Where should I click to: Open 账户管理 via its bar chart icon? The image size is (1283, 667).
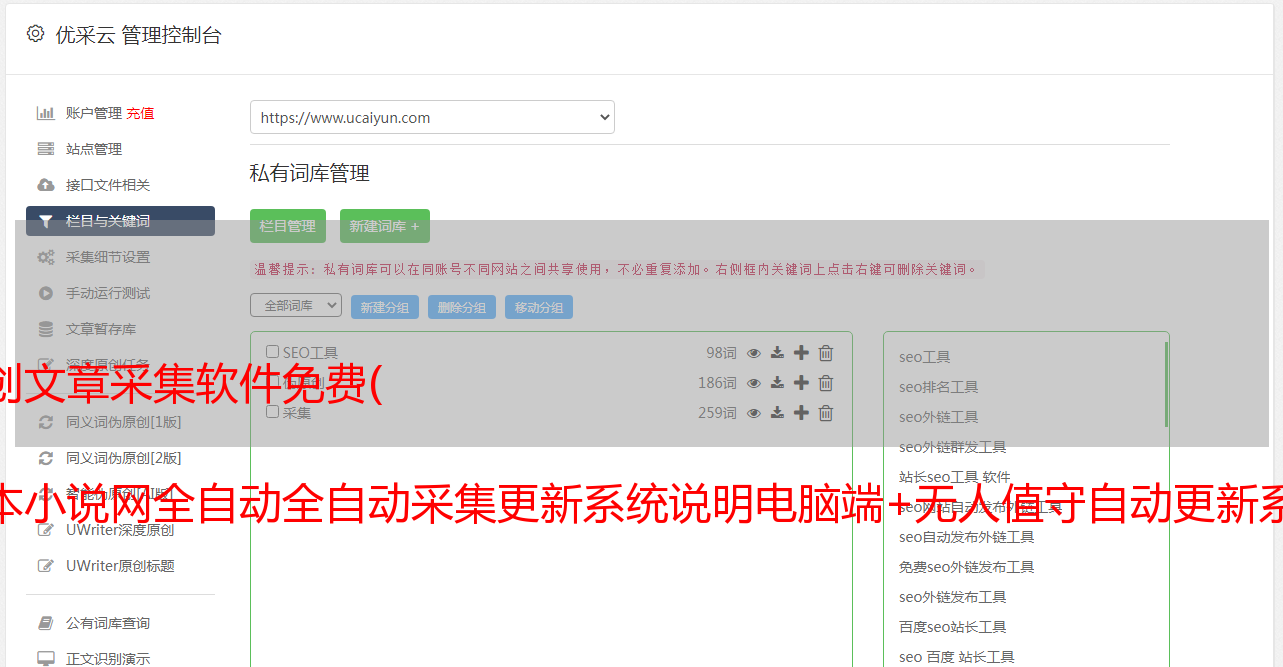[x=45, y=113]
